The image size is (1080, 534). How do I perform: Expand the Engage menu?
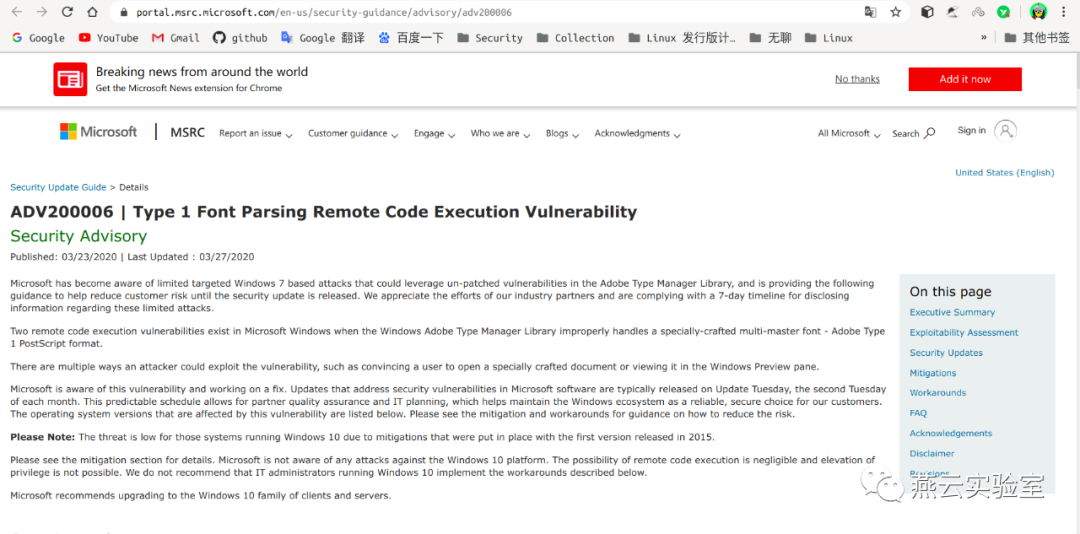[x=434, y=134]
